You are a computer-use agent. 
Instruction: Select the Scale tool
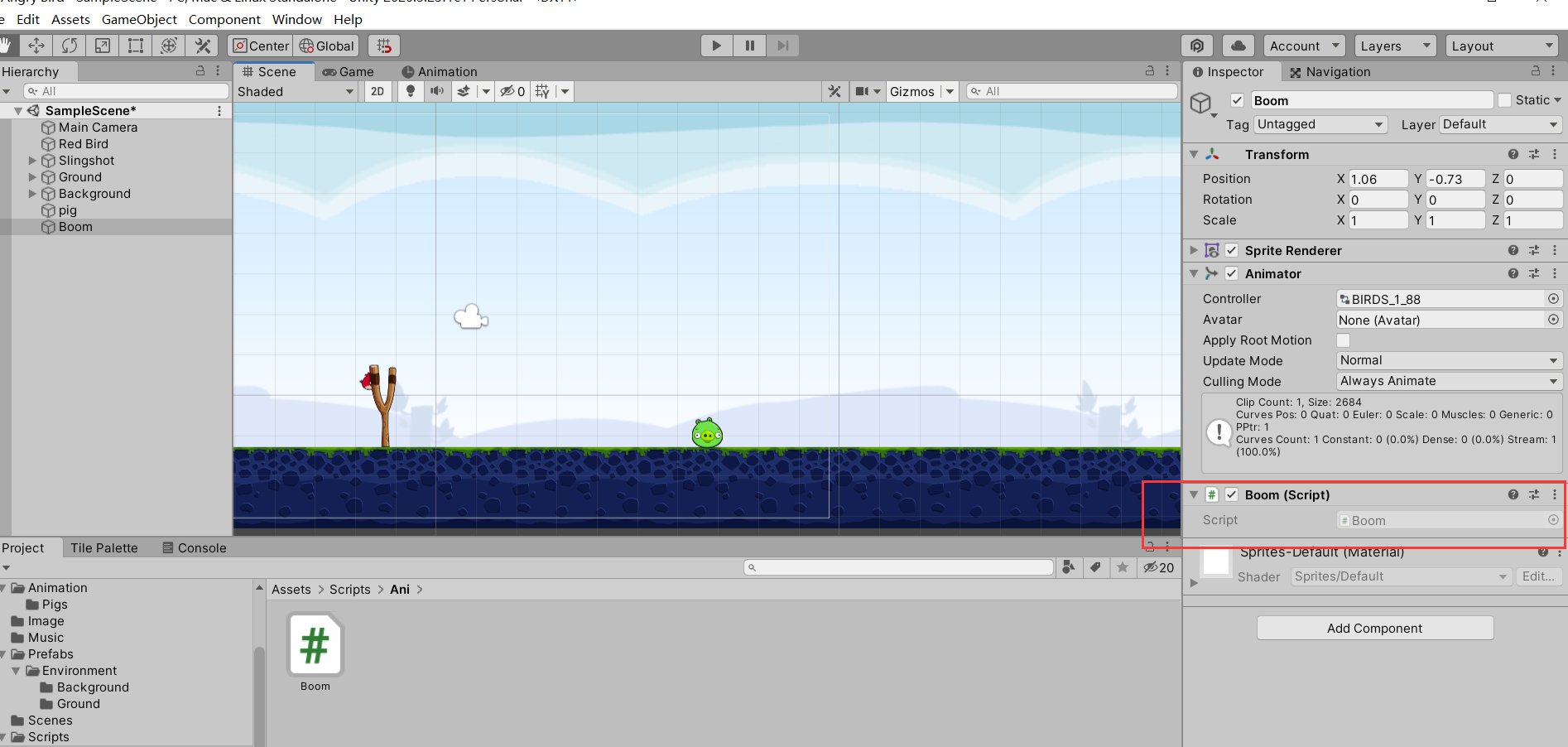[x=103, y=46]
